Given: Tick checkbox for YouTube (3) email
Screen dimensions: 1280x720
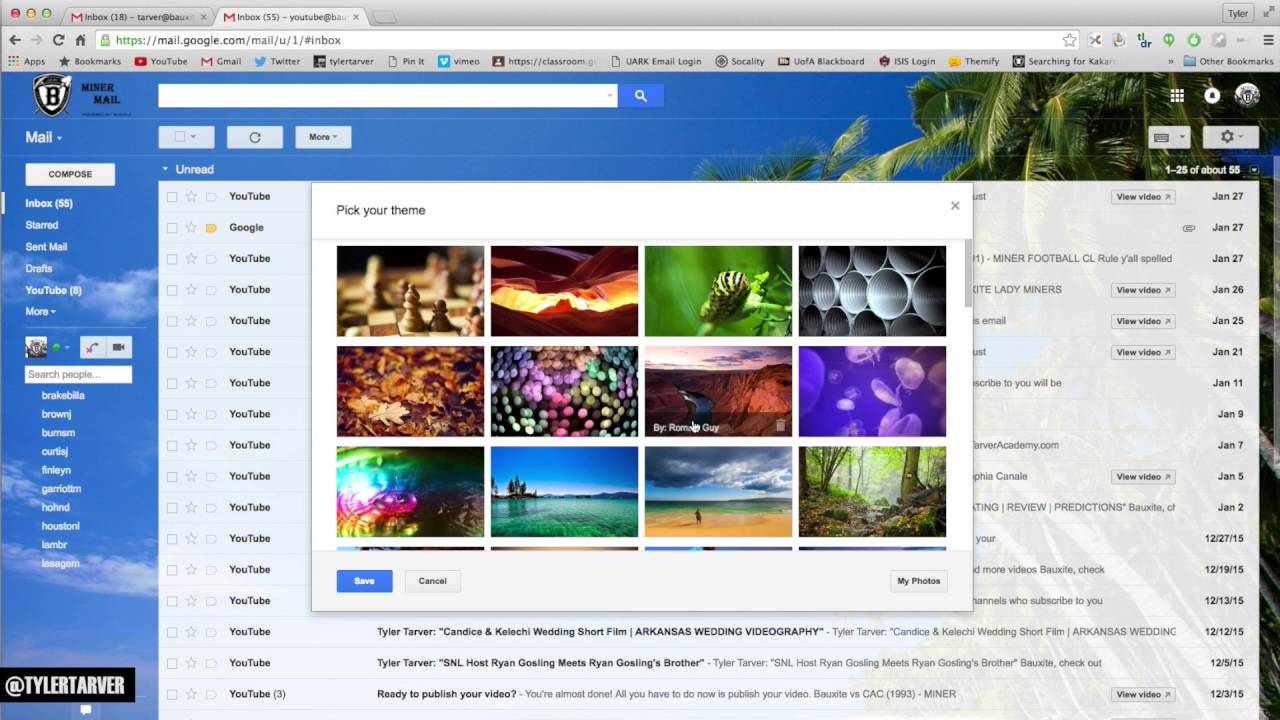Looking at the screenshot, I should click(172, 694).
